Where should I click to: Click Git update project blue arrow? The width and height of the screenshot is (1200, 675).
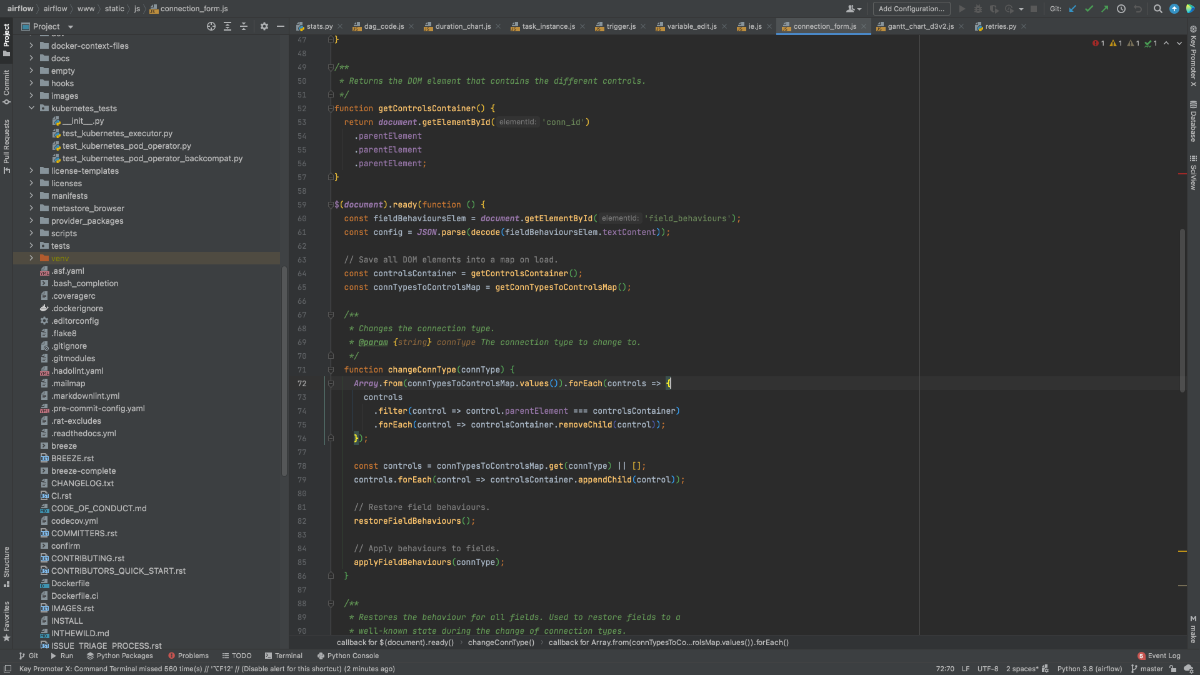1073,9
